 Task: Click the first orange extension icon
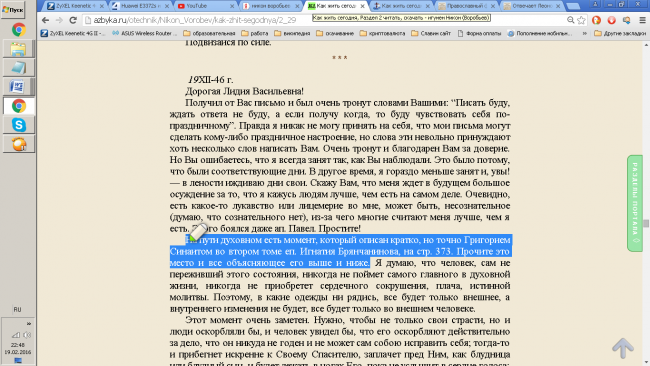tap(596, 20)
